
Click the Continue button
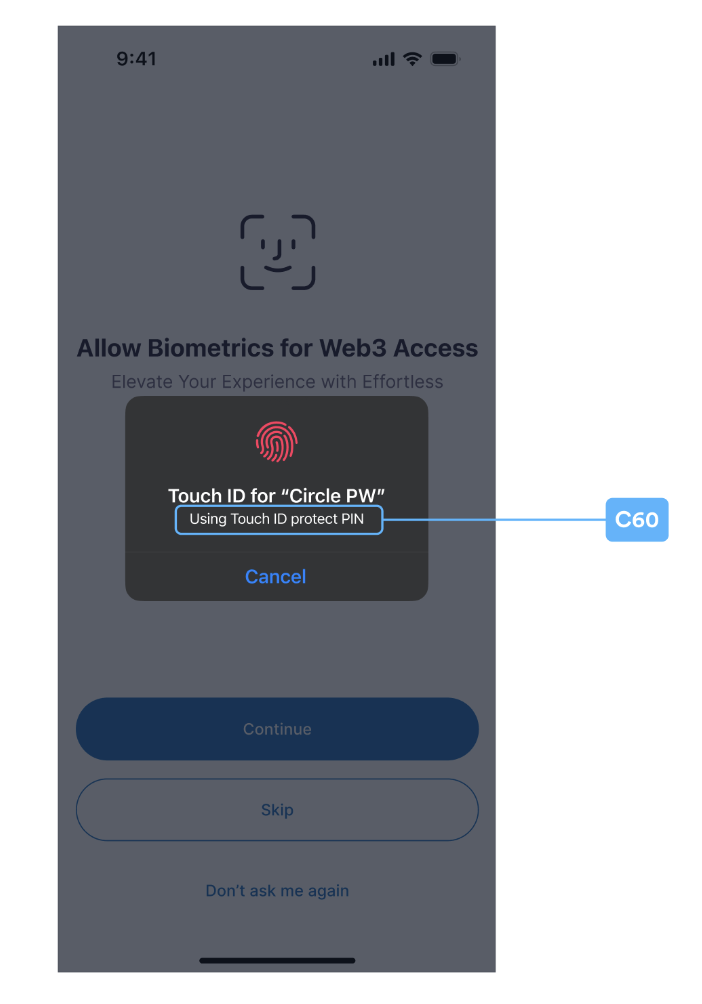point(277,729)
